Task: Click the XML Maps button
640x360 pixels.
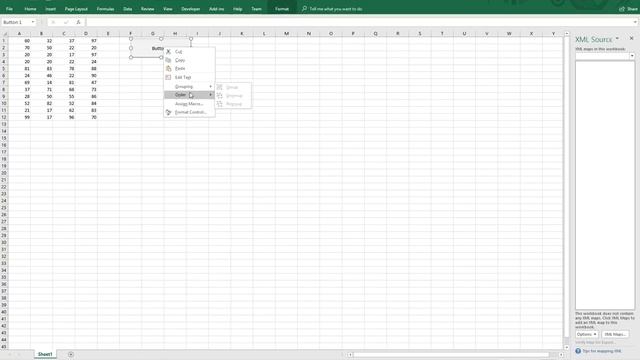Action: click(x=615, y=334)
